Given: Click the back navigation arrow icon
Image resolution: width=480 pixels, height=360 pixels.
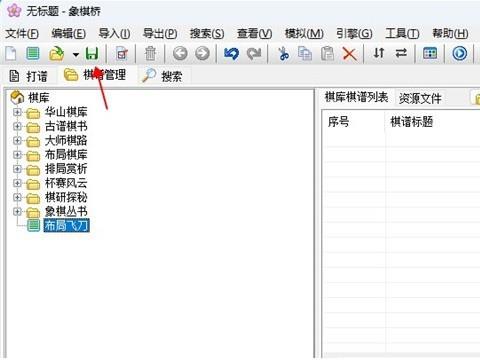Looking at the screenshot, I should pyautogui.click(x=180, y=53).
